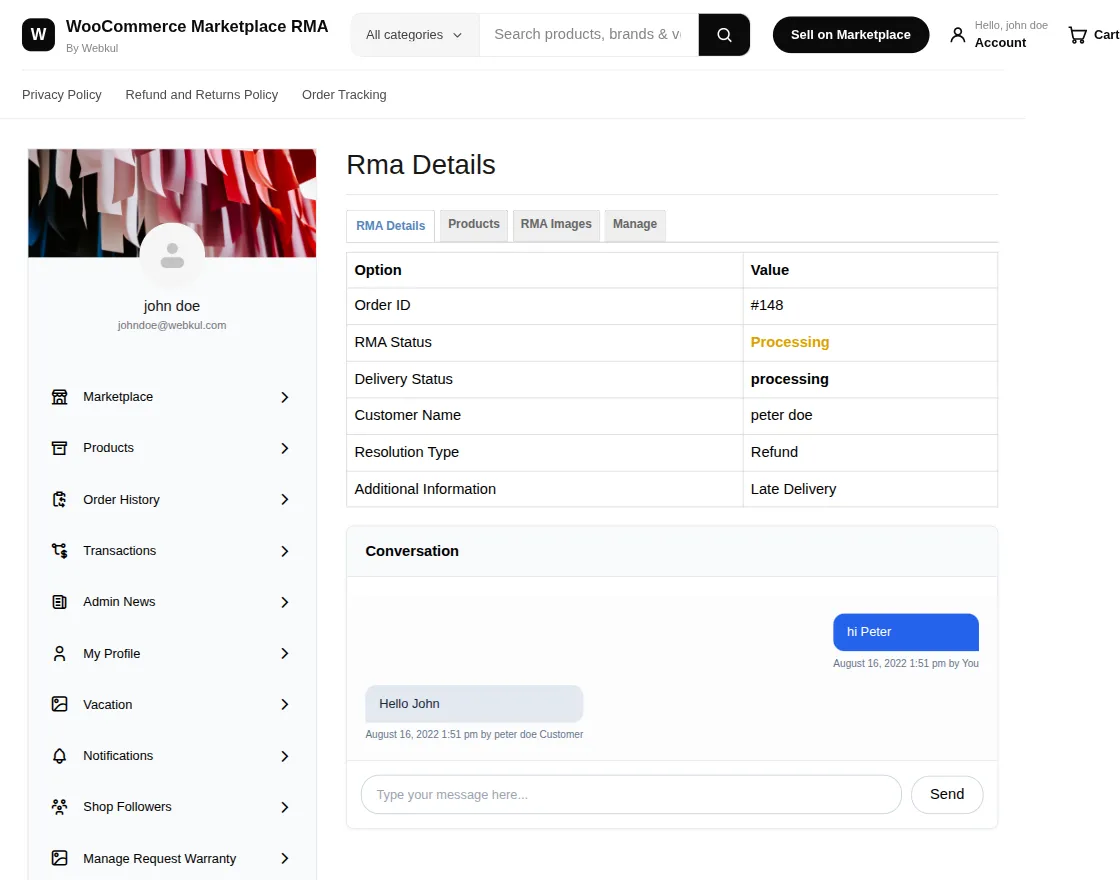1120x880 pixels.
Task: Expand the Marketplace menu chevron
Action: (x=284, y=397)
